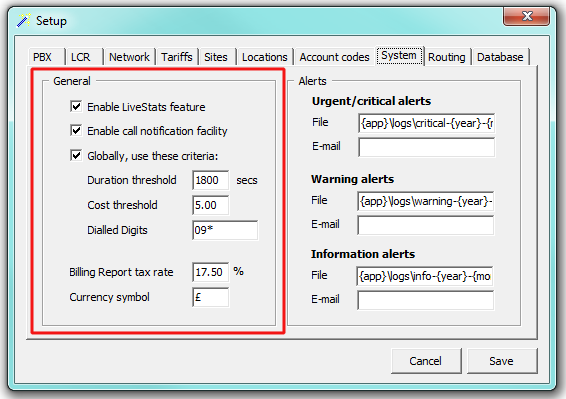Save the setup settings

tap(502, 361)
